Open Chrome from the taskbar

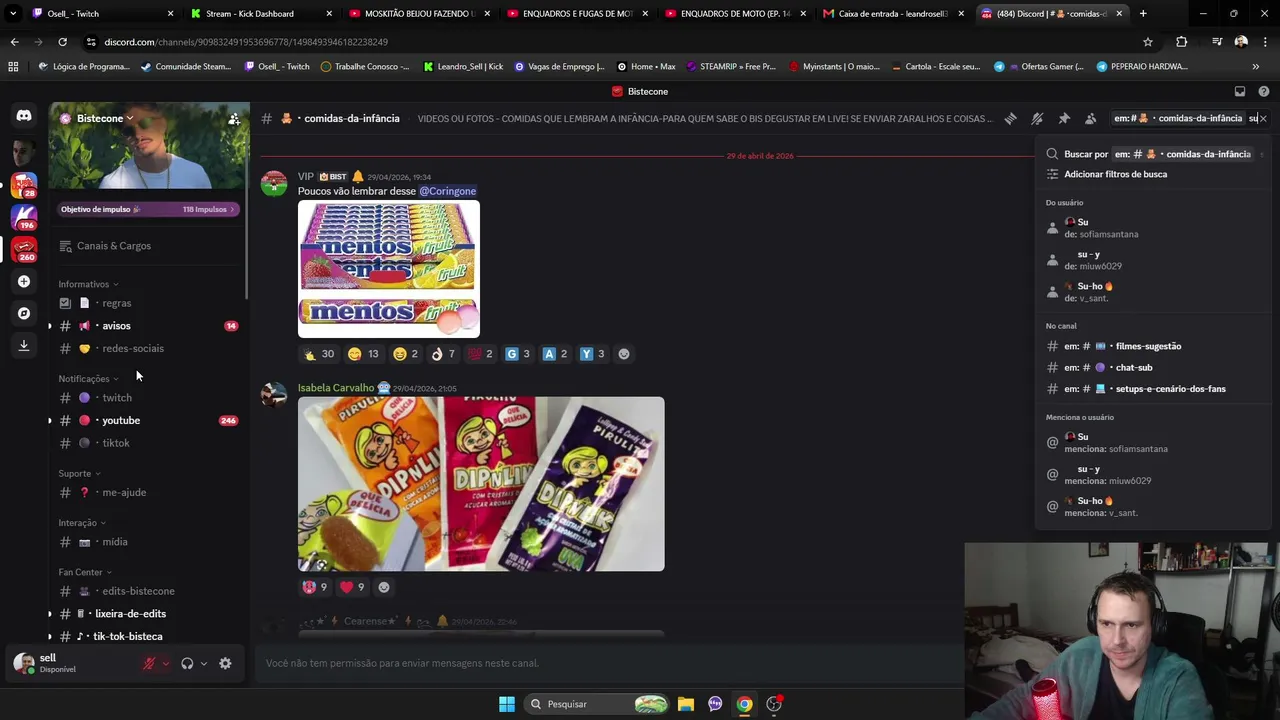(745, 704)
